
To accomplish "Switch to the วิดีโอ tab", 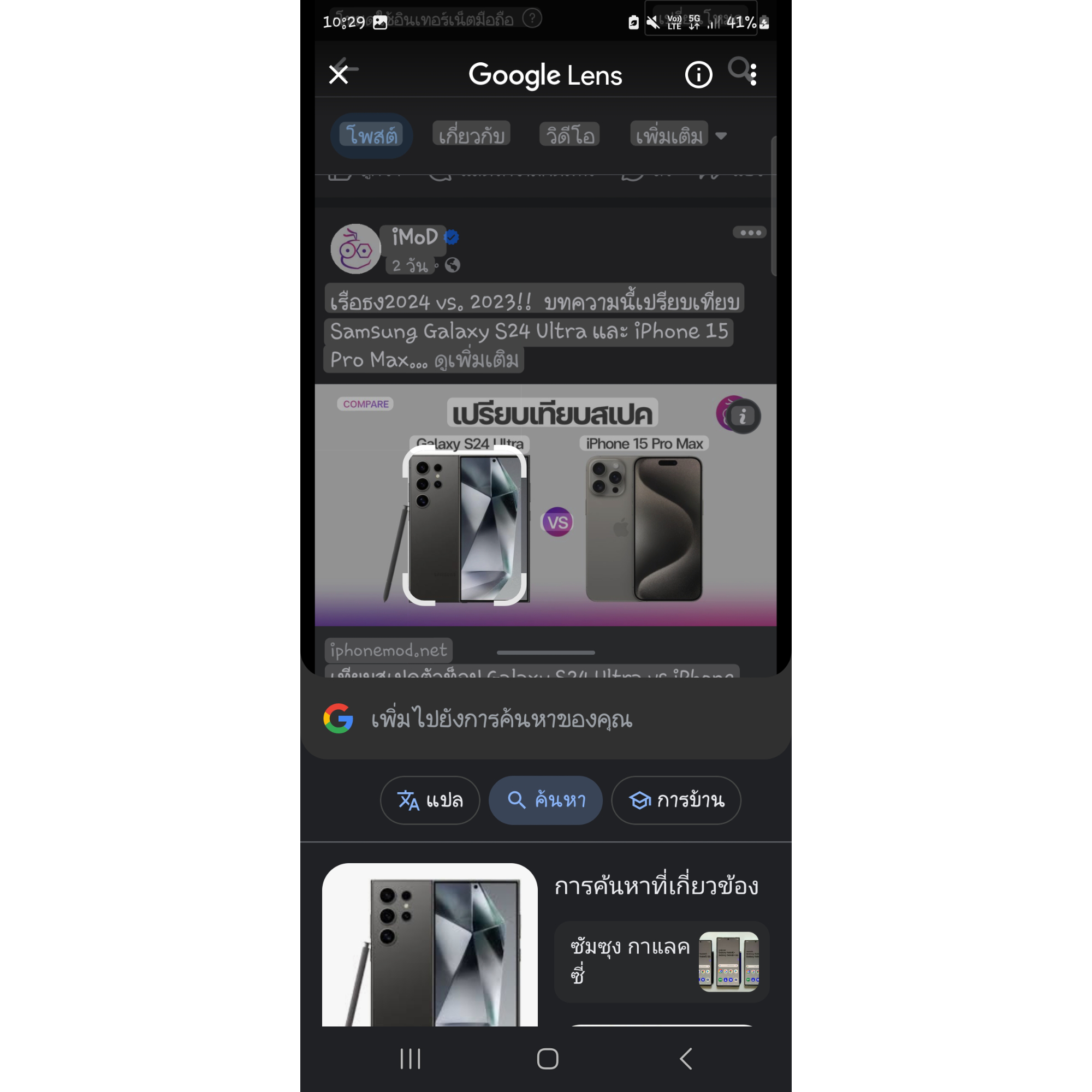I will click(x=569, y=134).
